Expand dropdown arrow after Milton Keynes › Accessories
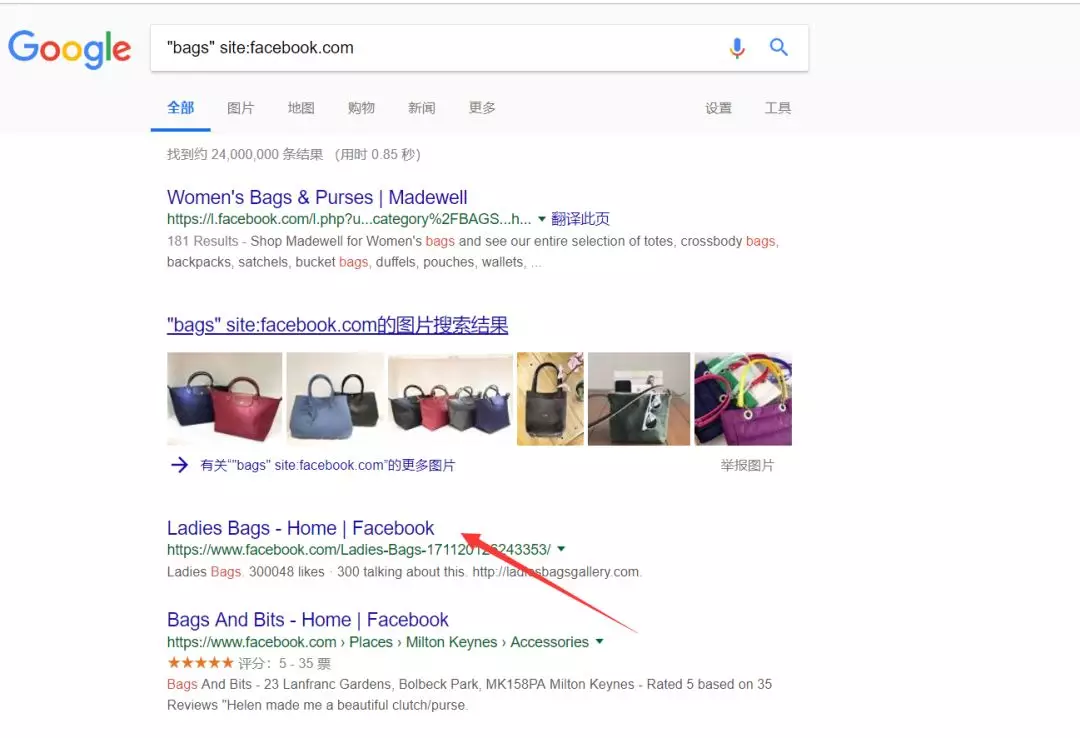The width and height of the screenshot is (1080, 738). point(599,642)
